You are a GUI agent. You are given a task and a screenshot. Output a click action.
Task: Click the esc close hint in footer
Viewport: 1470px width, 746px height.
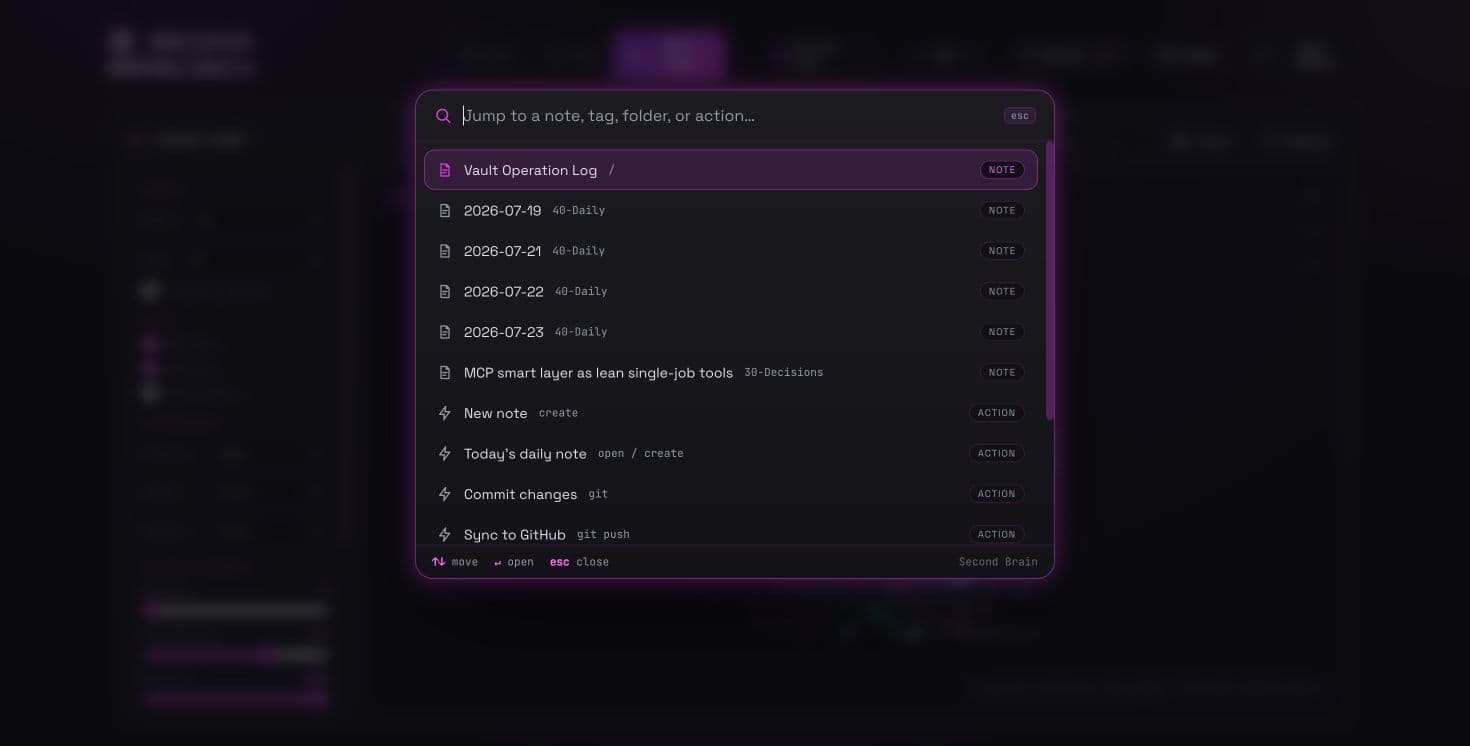579,562
